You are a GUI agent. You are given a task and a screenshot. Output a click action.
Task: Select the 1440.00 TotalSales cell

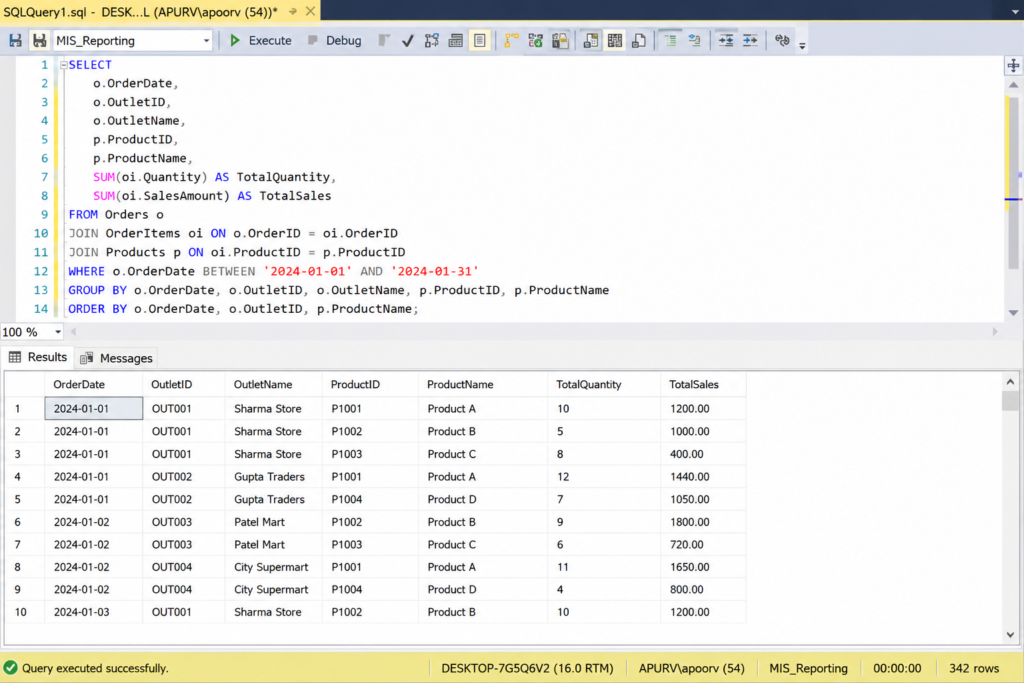(703, 477)
